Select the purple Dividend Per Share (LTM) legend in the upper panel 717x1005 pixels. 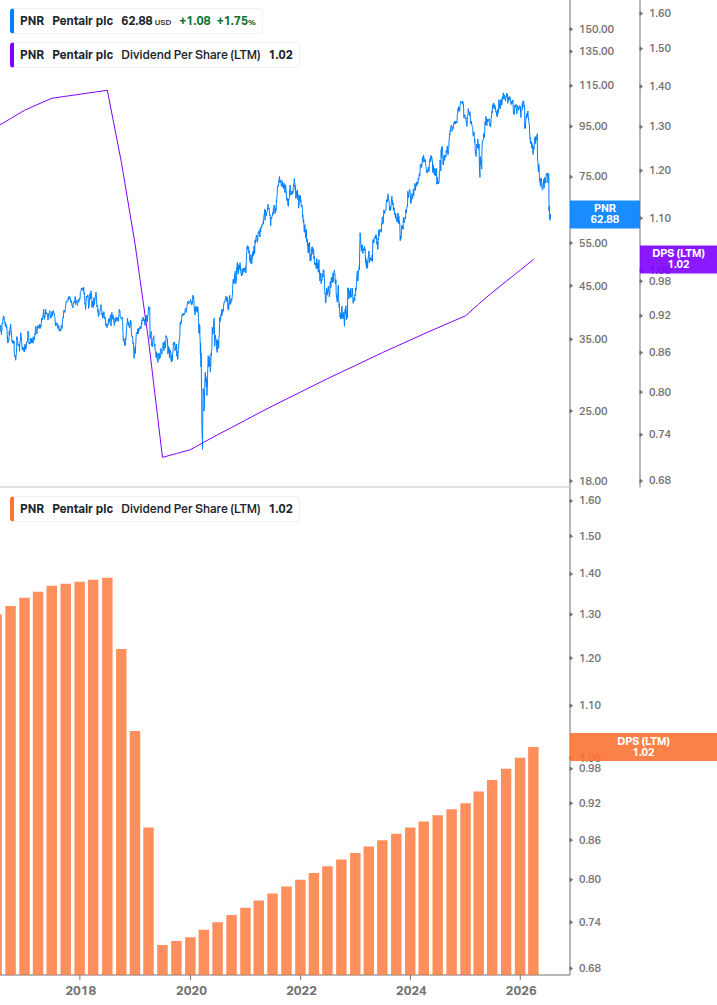click(x=154, y=55)
